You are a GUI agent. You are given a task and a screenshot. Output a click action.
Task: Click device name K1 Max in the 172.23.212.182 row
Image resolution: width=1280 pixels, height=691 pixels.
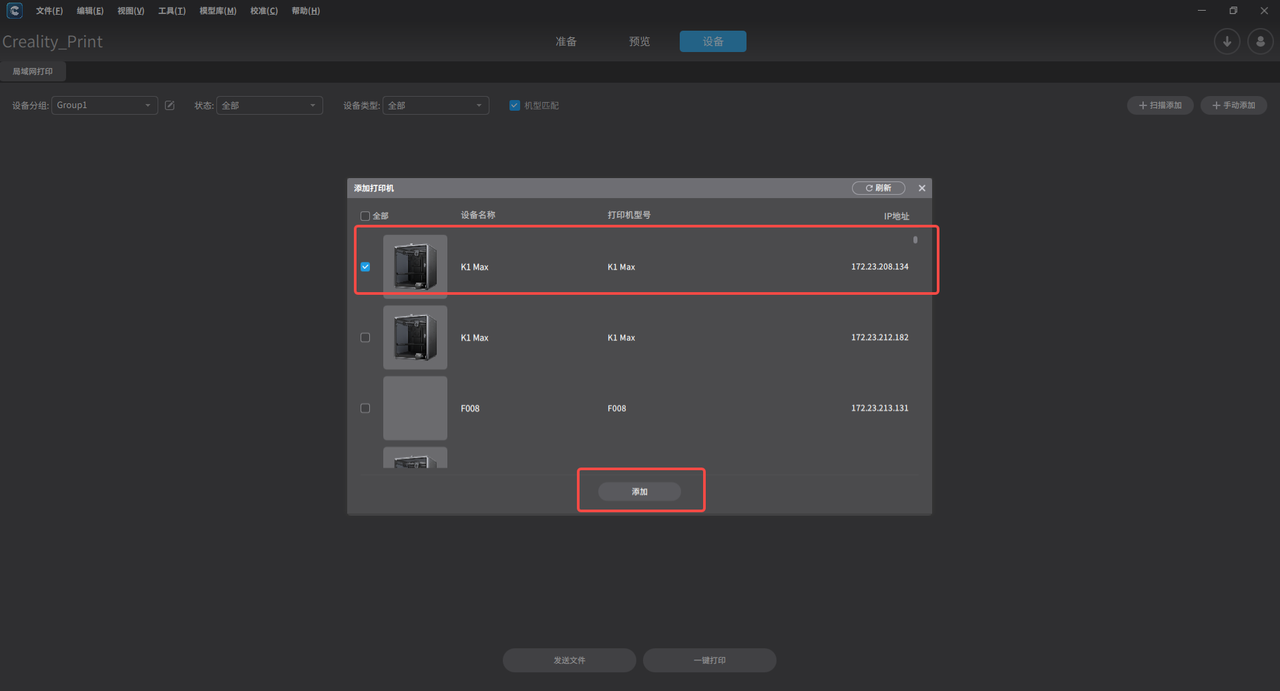click(475, 338)
